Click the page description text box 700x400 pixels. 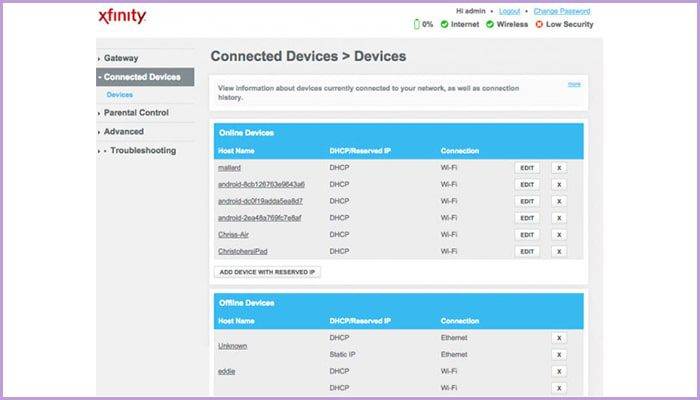pos(399,93)
